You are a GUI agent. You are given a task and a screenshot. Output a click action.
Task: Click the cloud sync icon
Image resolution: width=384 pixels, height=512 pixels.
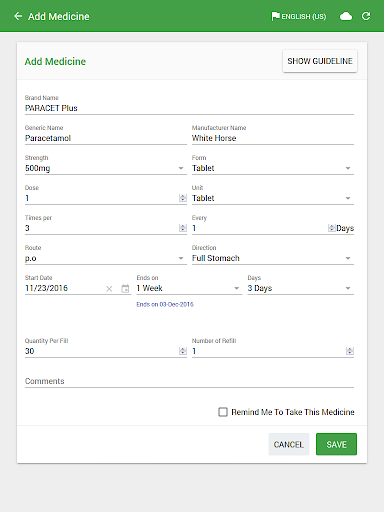[x=346, y=16]
